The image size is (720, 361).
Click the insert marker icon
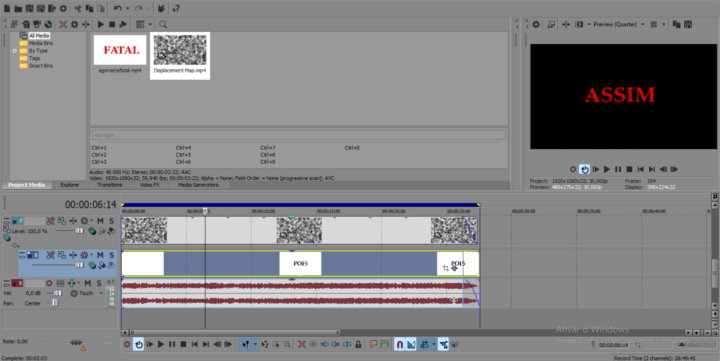click(x=374, y=344)
